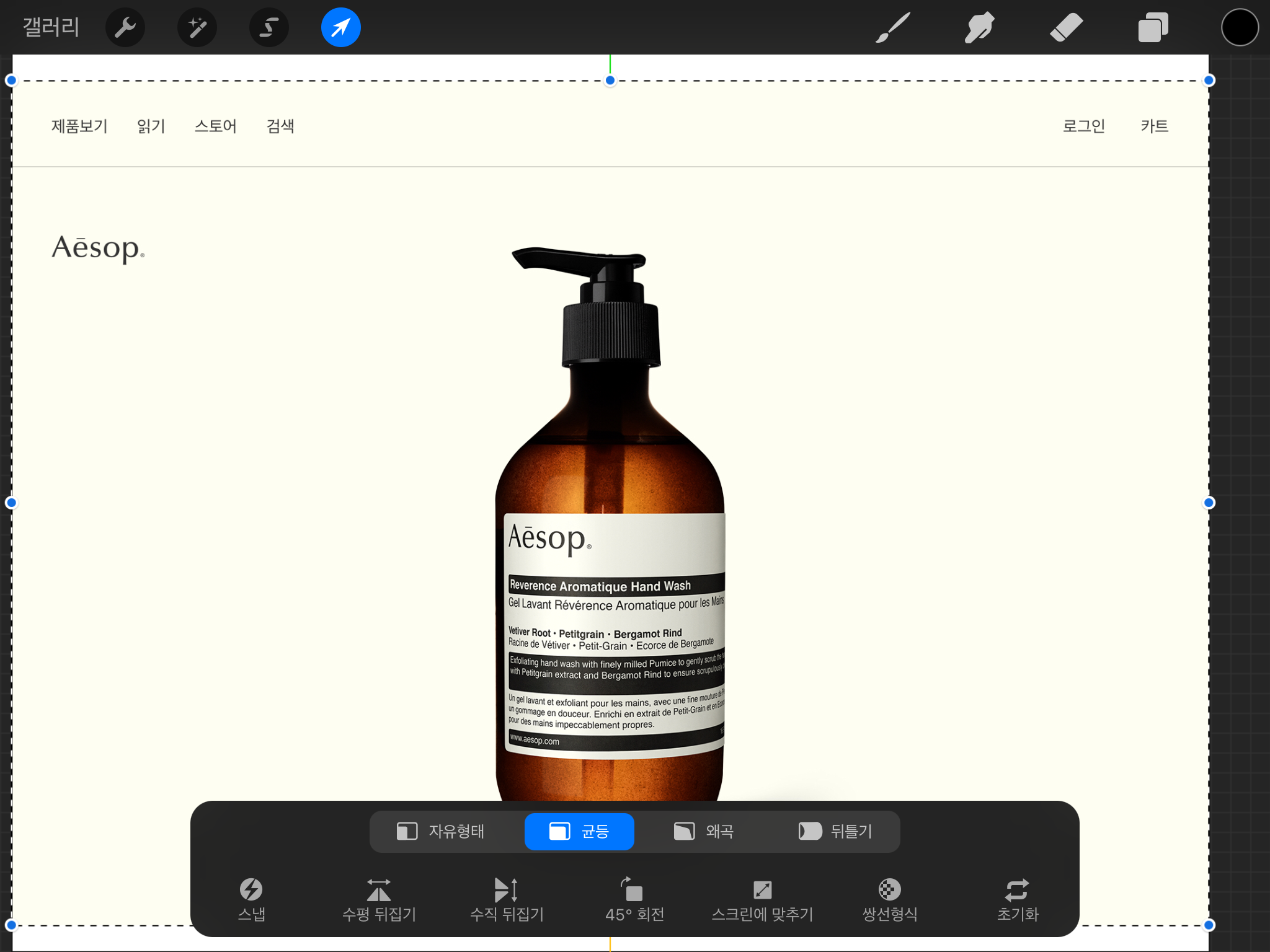The height and width of the screenshot is (952, 1270).
Task: Select the Smudge tool
Action: [x=979, y=27]
